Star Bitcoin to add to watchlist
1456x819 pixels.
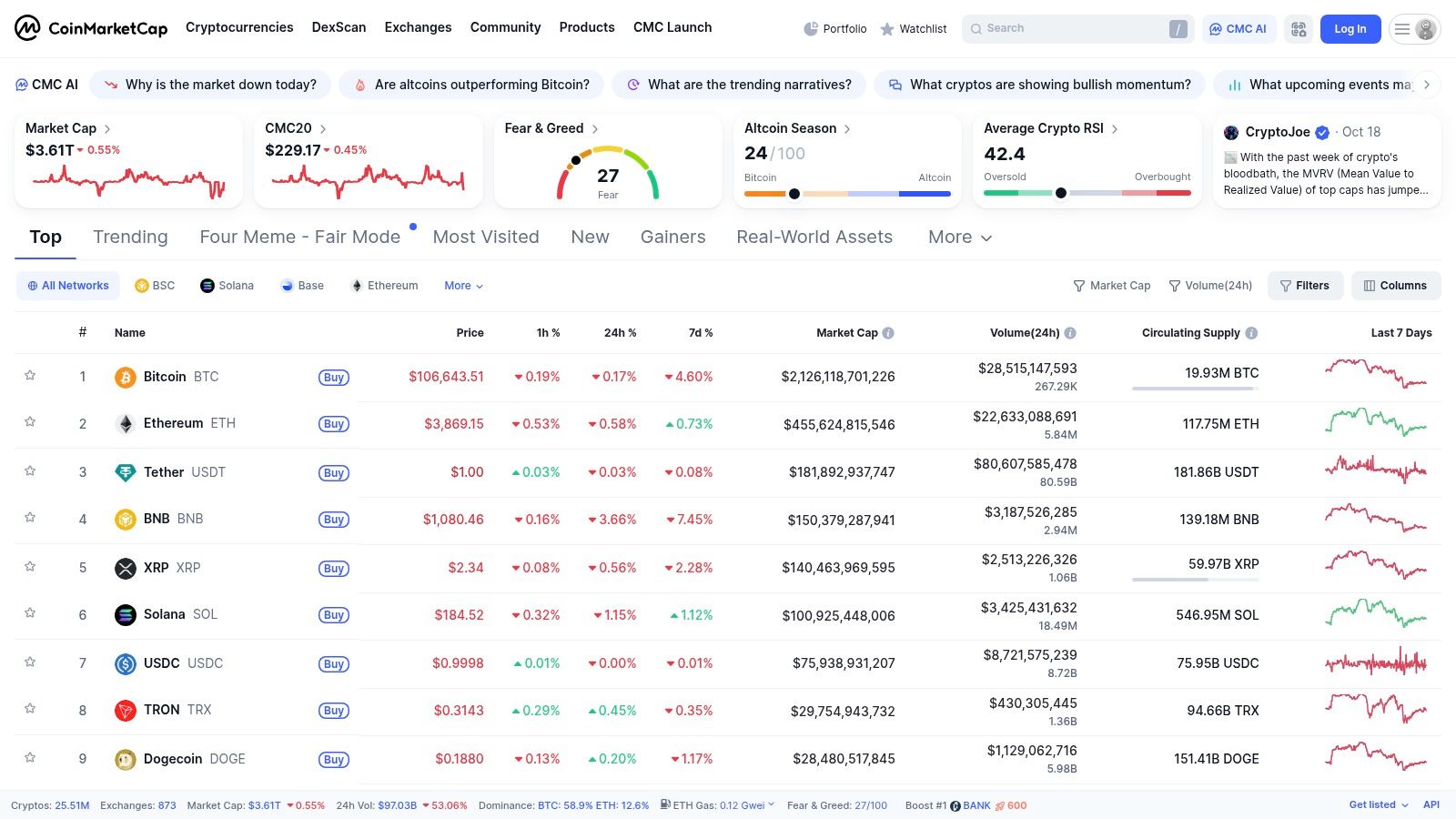click(30, 375)
